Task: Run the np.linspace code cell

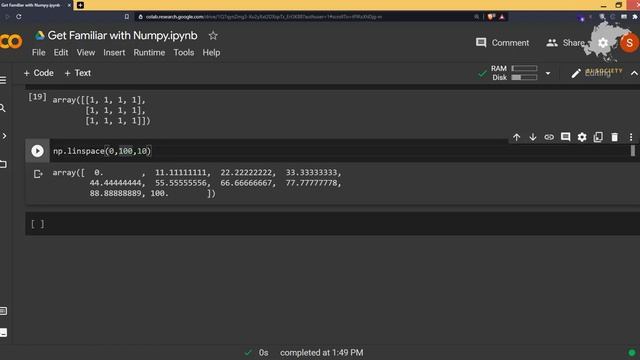Action: tap(37, 151)
